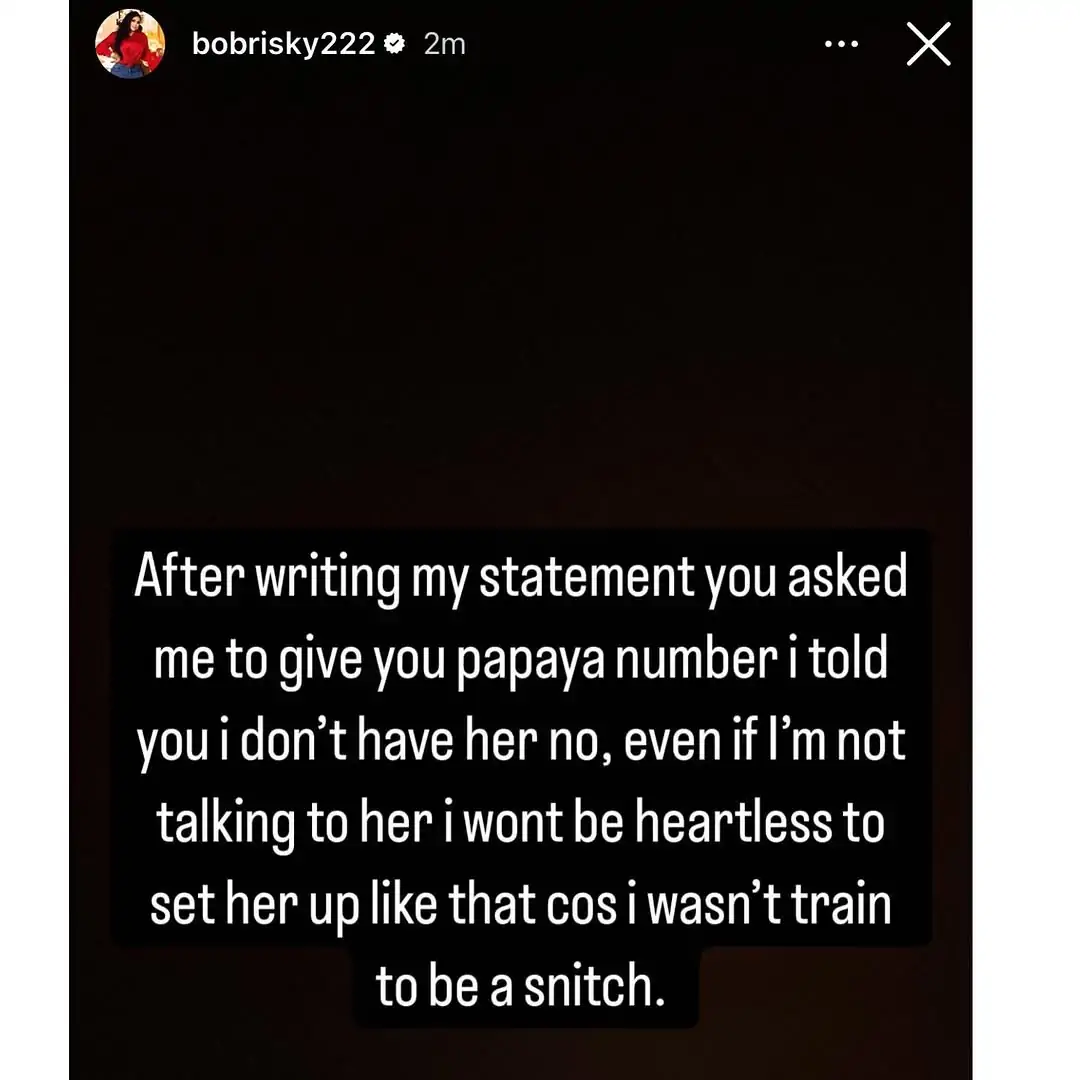Click the word 'snitch.' at the end
The image size is (1080, 1080).
tap(595, 986)
